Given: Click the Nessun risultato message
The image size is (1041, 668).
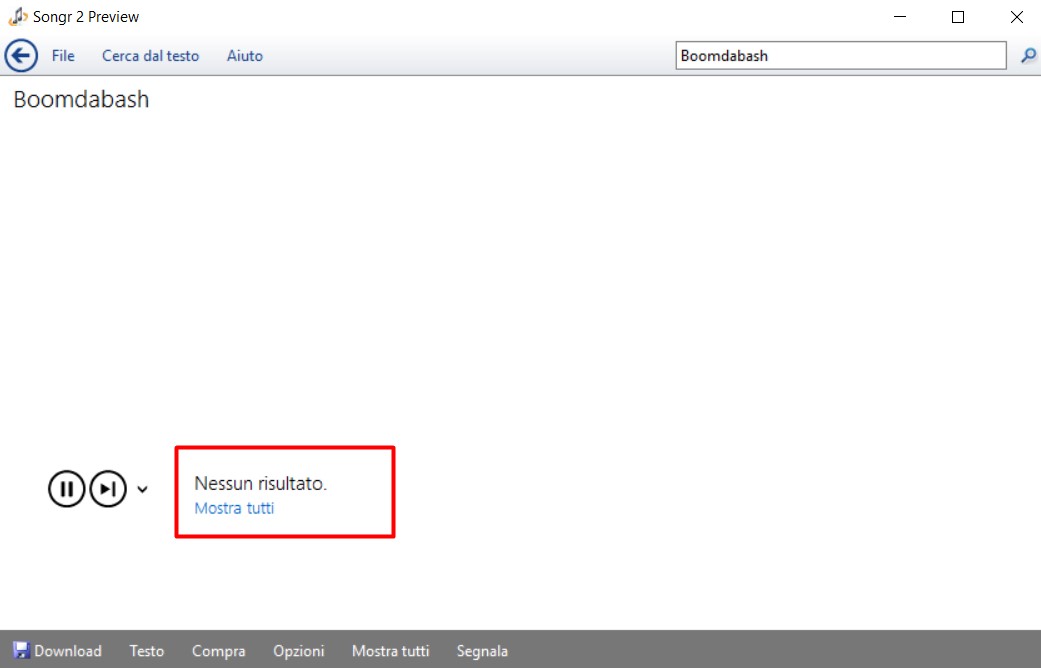Looking at the screenshot, I should 261,483.
